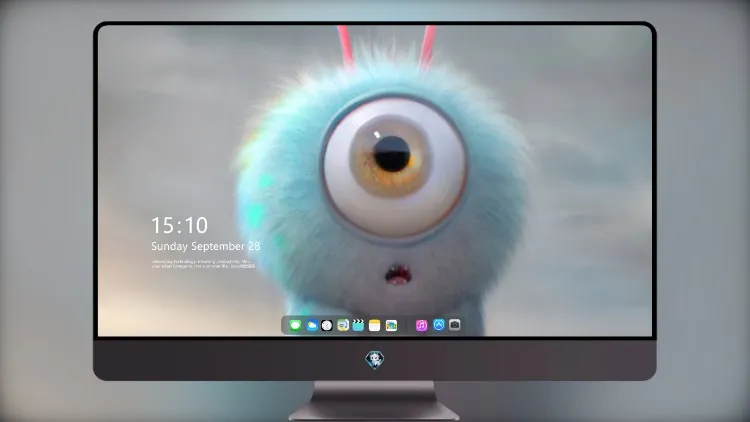Viewport: 750px width, 422px height.
Task: Open the yellow Notes app in dock
Action: pyautogui.click(x=375, y=325)
